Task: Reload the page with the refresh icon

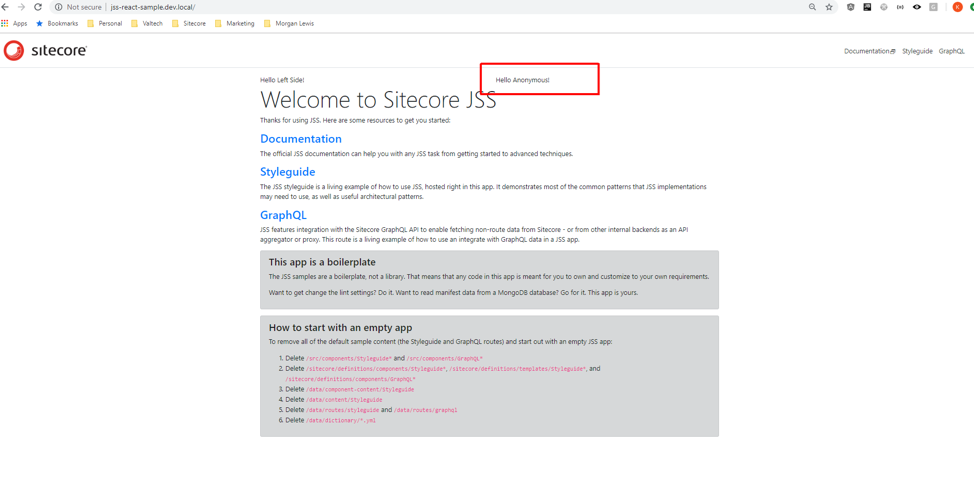Action: pyautogui.click(x=38, y=7)
